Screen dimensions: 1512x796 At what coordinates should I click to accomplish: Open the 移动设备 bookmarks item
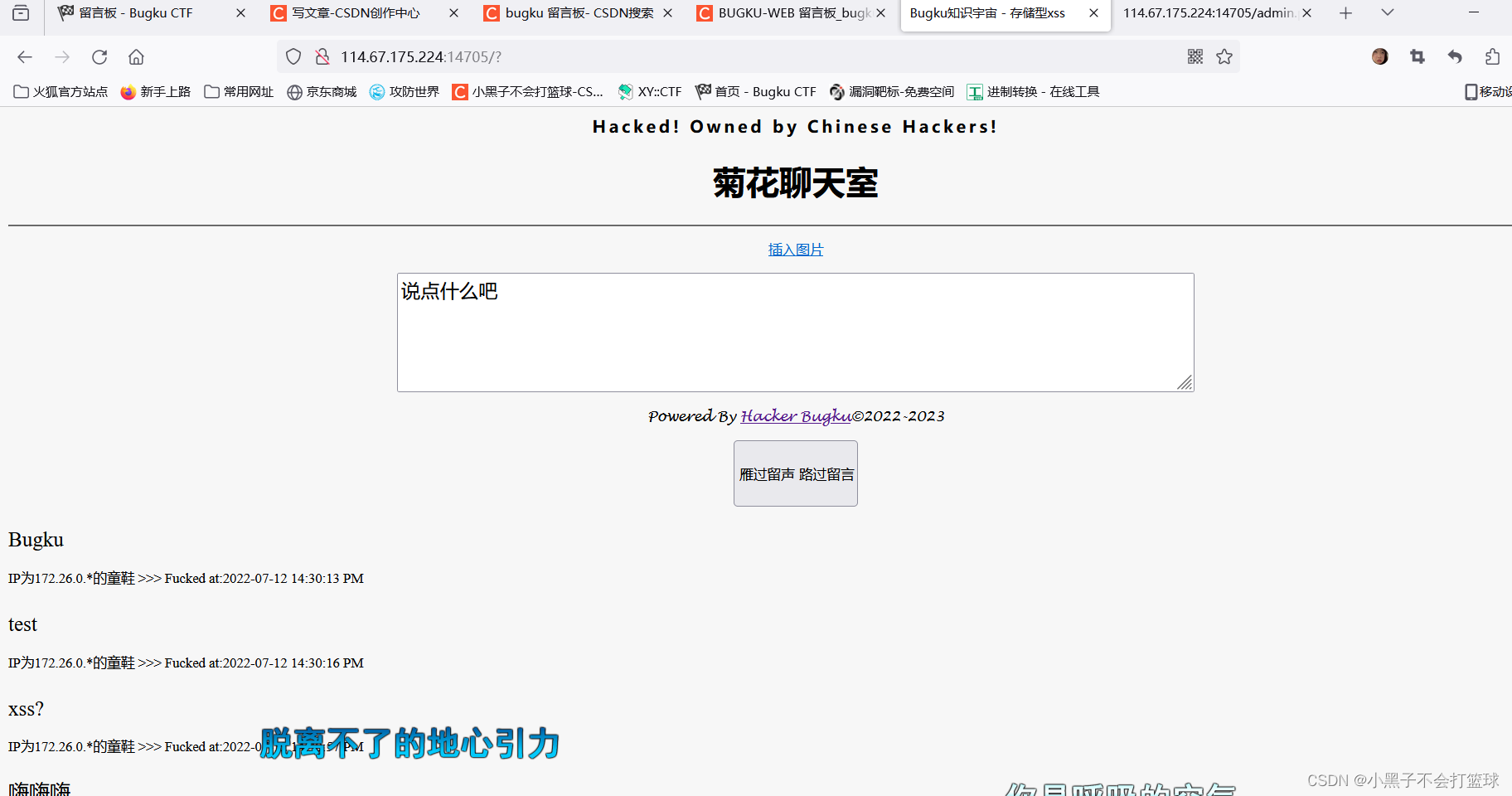[x=1489, y=92]
